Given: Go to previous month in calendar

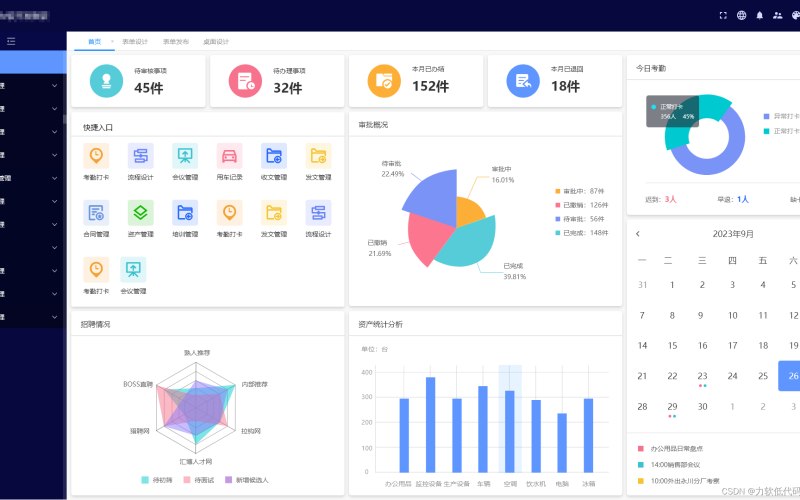Looking at the screenshot, I should click(x=638, y=234).
